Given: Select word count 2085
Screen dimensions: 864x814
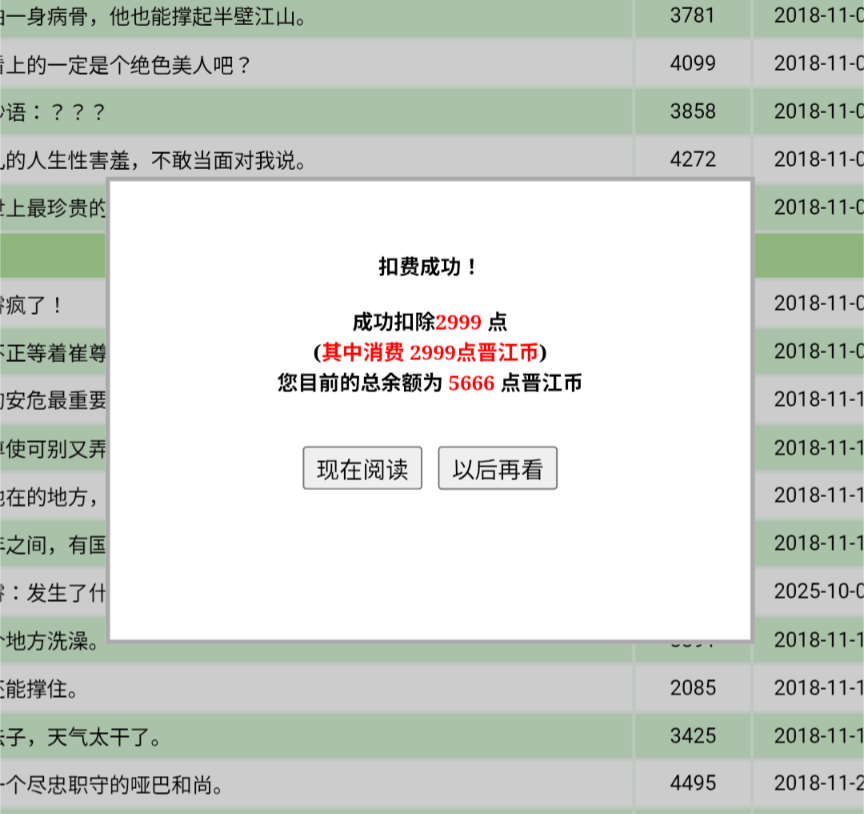Looking at the screenshot, I should tap(692, 687).
